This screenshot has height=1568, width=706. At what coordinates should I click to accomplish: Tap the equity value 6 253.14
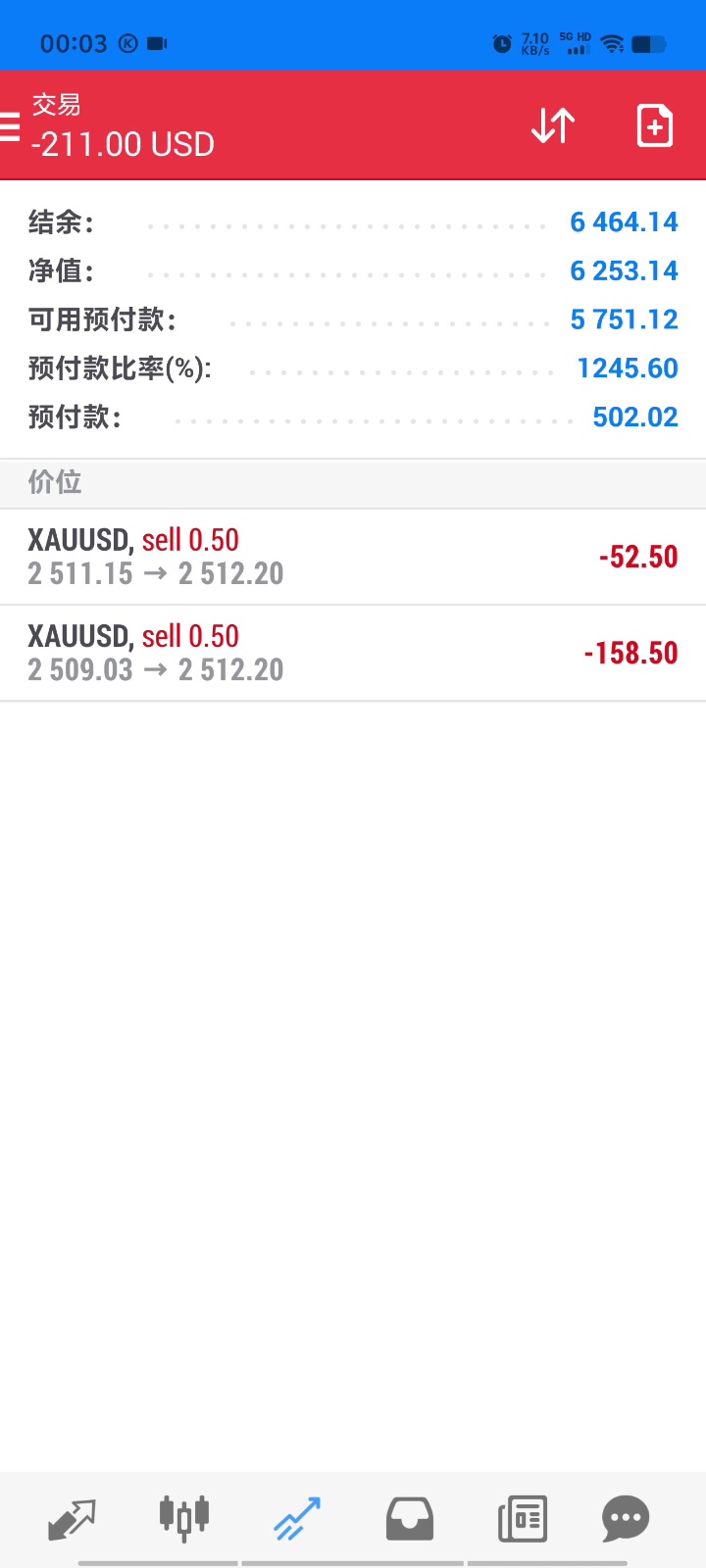pyautogui.click(x=624, y=271)
